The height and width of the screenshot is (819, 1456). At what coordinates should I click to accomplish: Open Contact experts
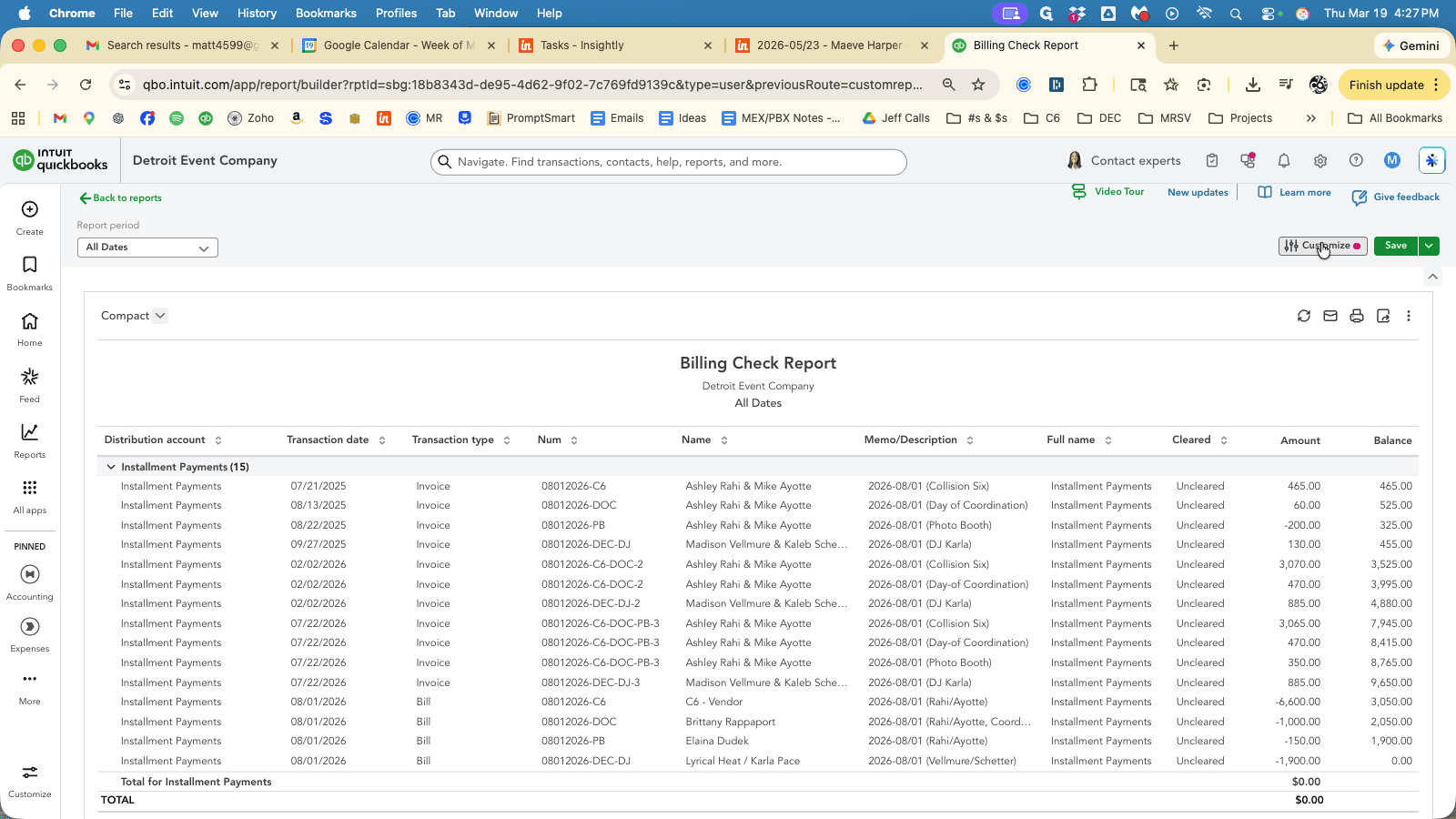pos(1124,161)
